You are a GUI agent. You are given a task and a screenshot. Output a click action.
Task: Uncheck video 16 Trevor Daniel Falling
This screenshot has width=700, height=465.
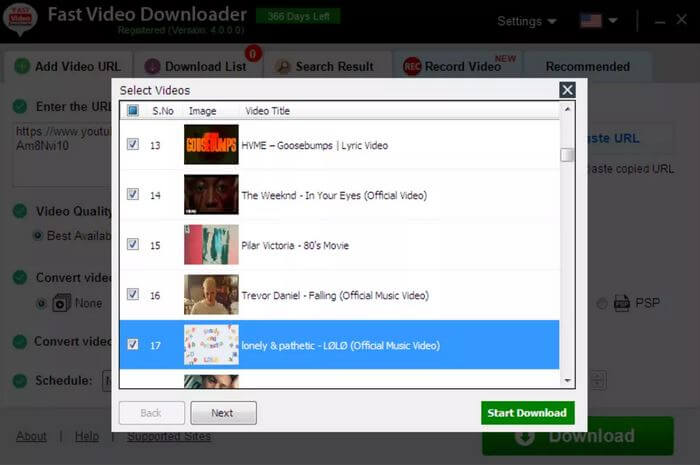point(133,294)
